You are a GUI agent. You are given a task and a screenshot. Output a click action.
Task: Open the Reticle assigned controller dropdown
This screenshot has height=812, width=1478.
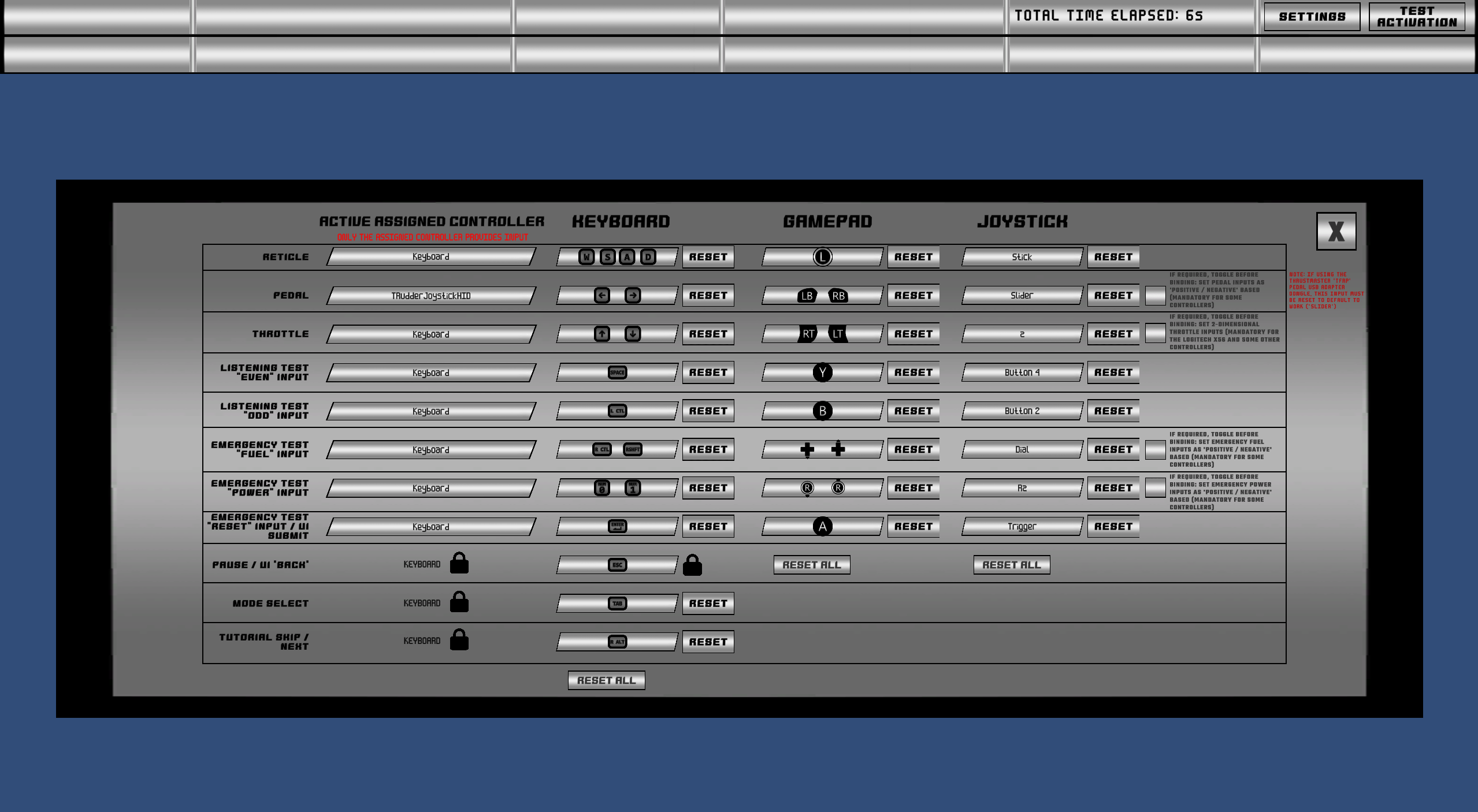coord(430,257)
